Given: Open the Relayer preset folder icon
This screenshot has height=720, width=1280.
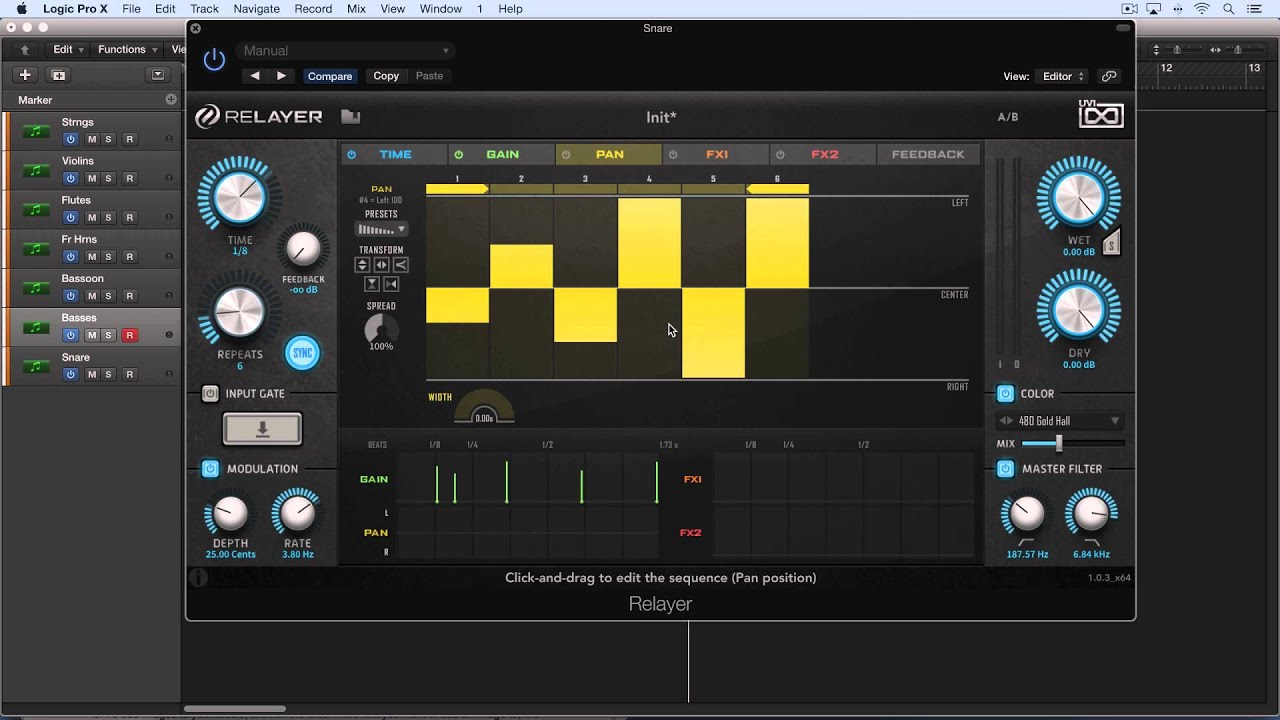Looking at the screenshot, I should point(350,117).
